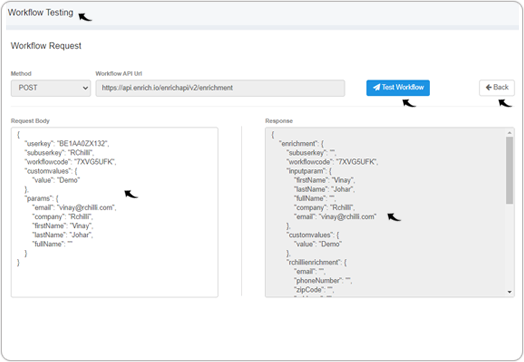
Task: Click the Method dropdown chevron arrow
Action: pyautogui.click(x=85, y=88)
